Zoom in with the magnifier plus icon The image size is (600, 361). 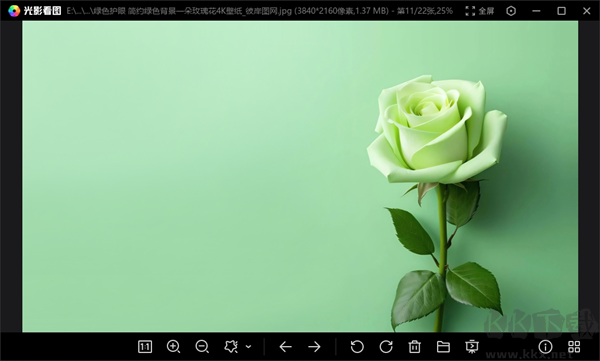coord(173,347)
